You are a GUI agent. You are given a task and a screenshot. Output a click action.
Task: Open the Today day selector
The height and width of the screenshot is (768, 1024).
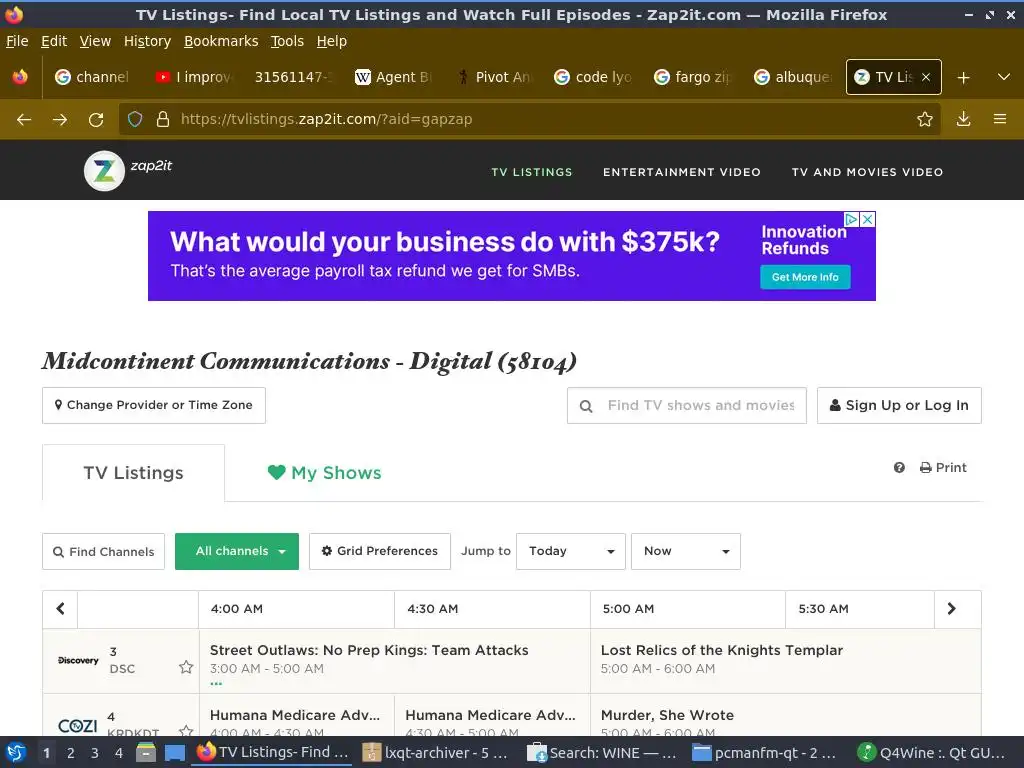pyautogui.click(x=571, y=551)
